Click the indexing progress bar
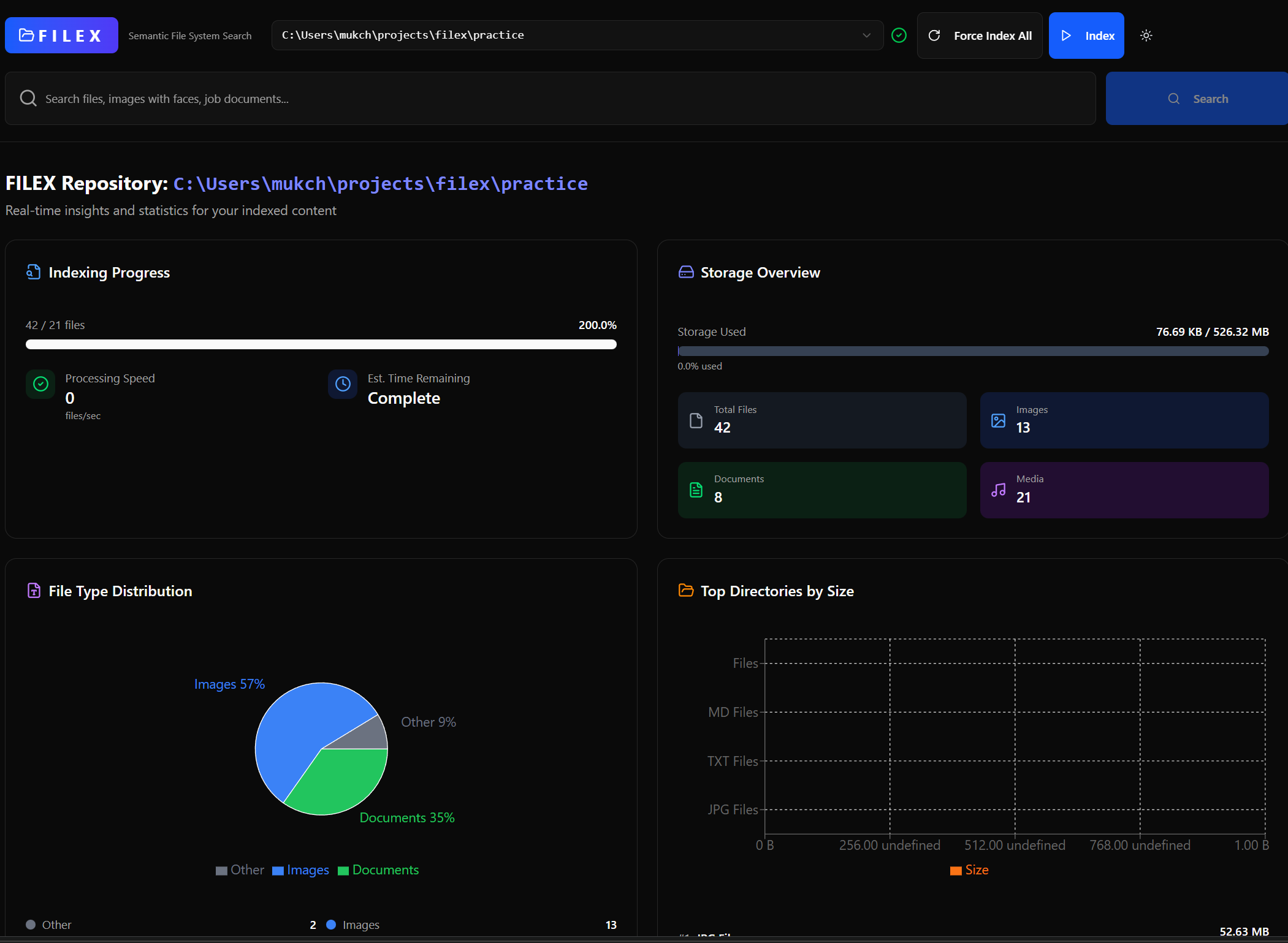 coord(321,344)
